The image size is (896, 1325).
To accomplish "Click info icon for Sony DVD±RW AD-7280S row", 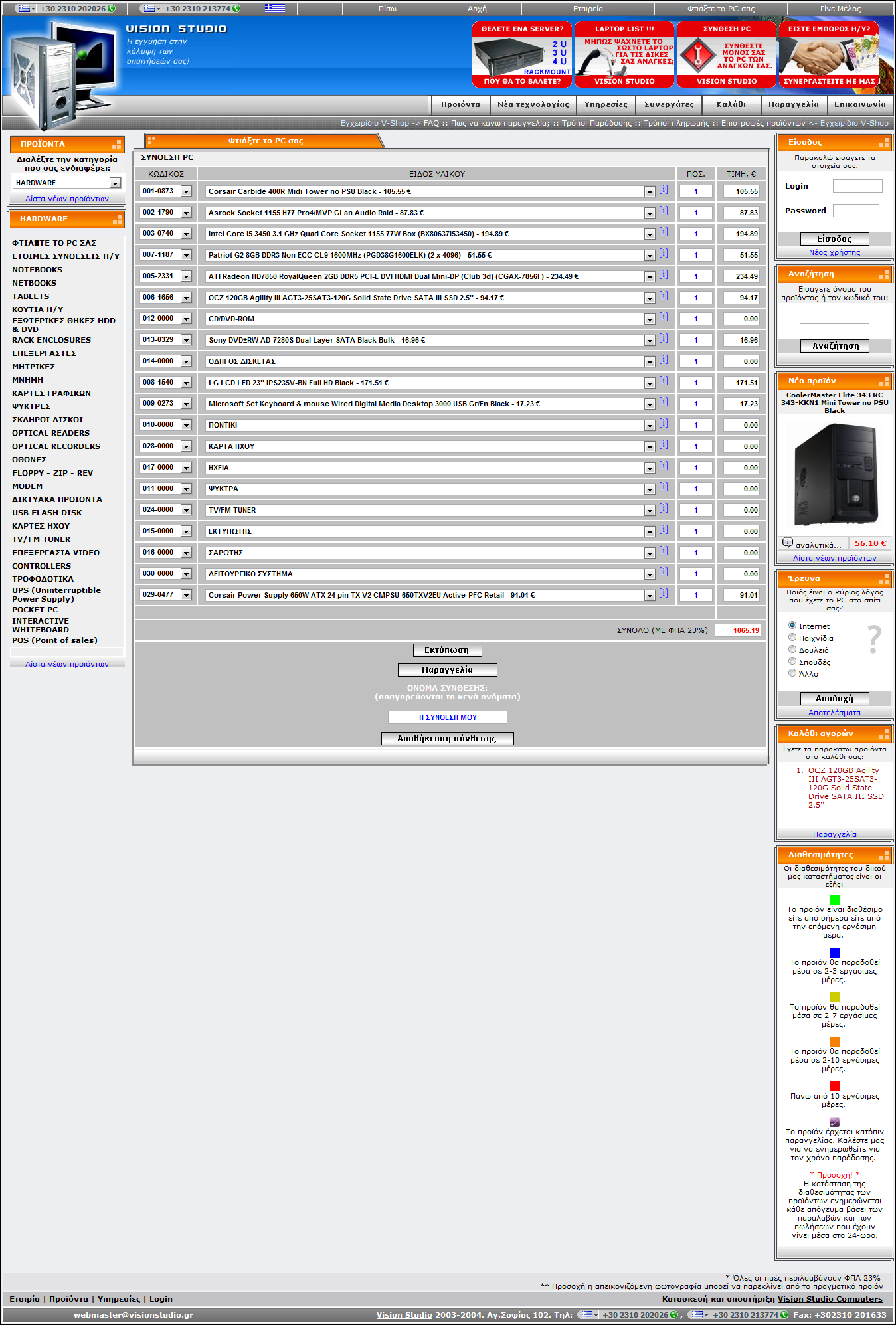I will click(663, 339).
